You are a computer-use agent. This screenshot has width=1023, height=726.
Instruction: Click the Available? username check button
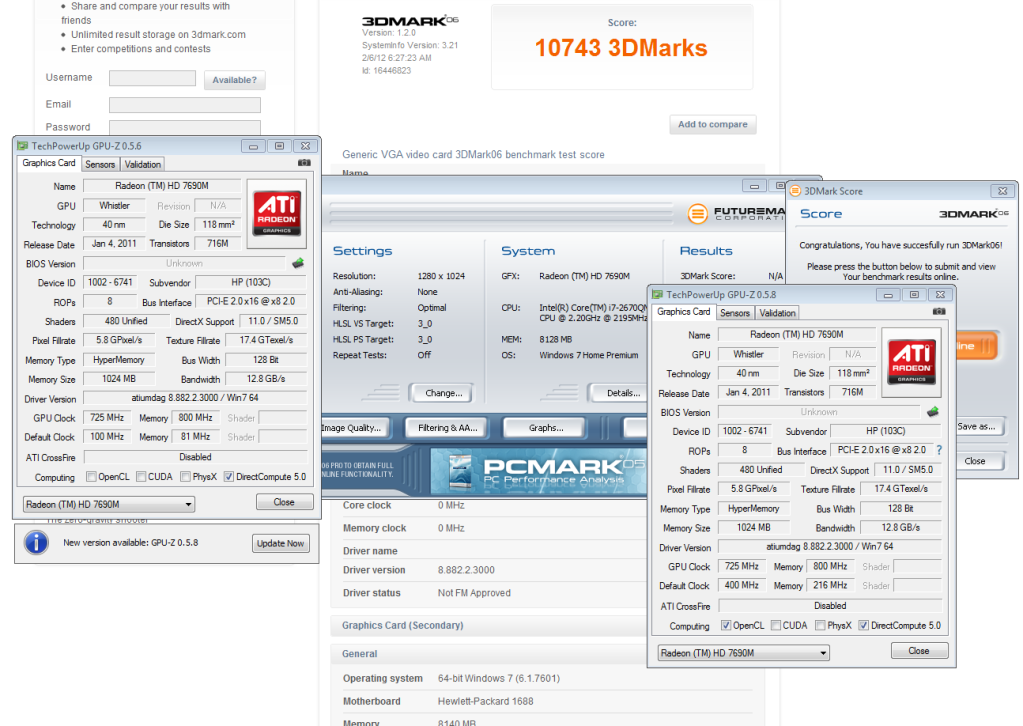[234, 80]
